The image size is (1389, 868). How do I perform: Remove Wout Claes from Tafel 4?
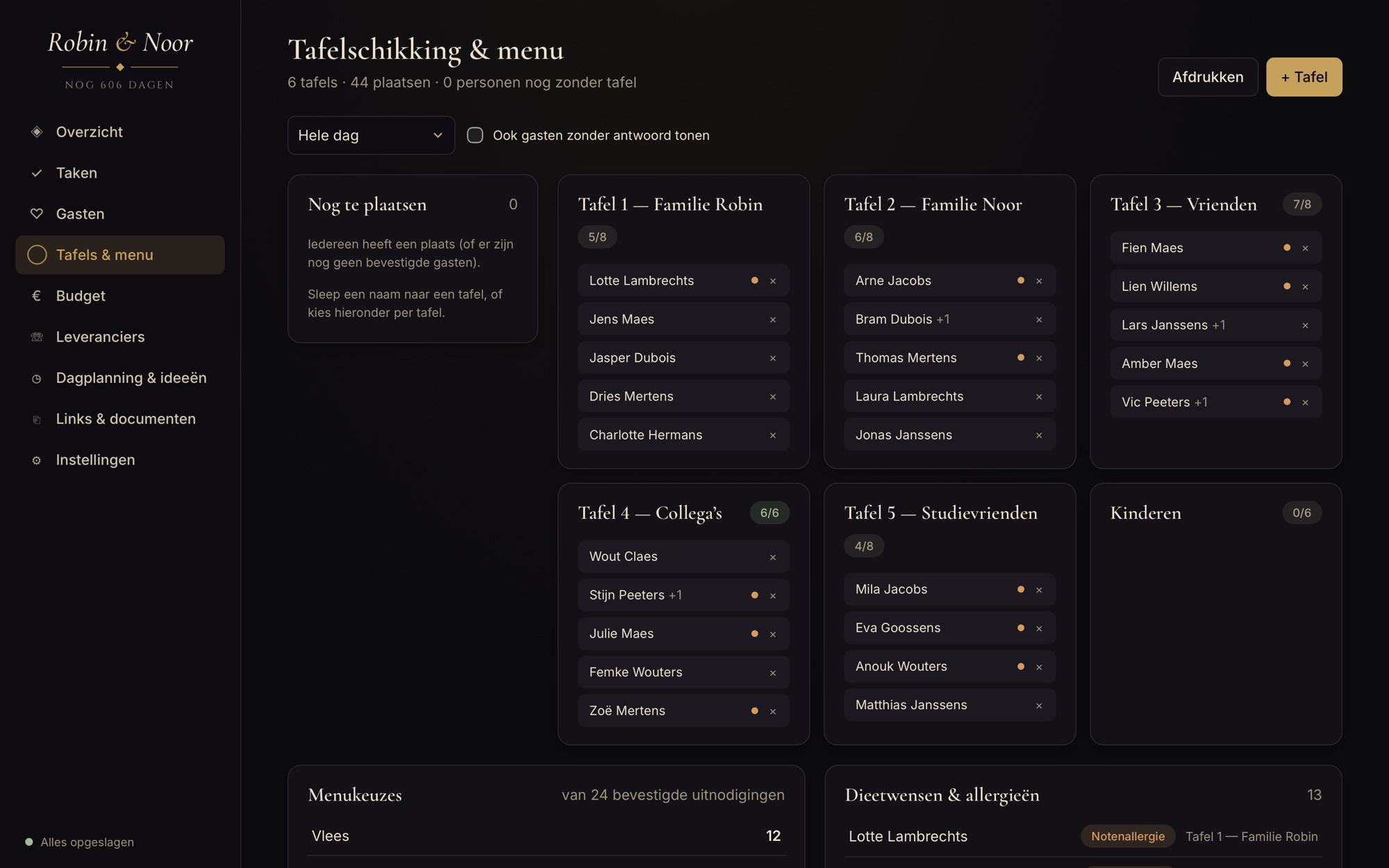coord(773,557)
